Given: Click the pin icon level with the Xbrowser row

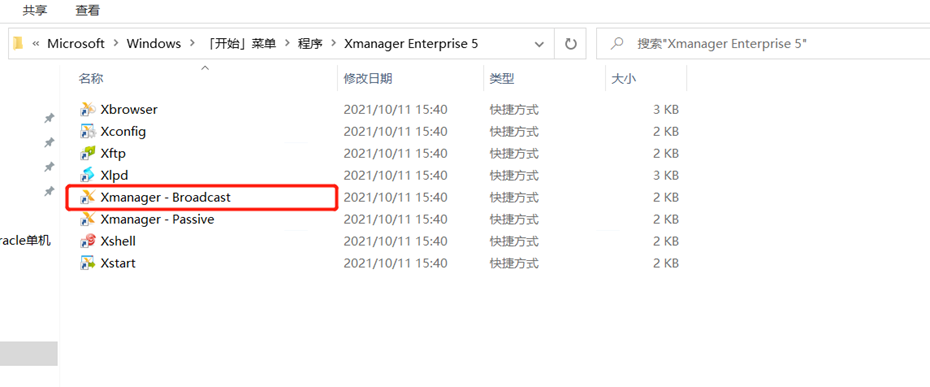Looking at the screenshot, I should [49, 118].
